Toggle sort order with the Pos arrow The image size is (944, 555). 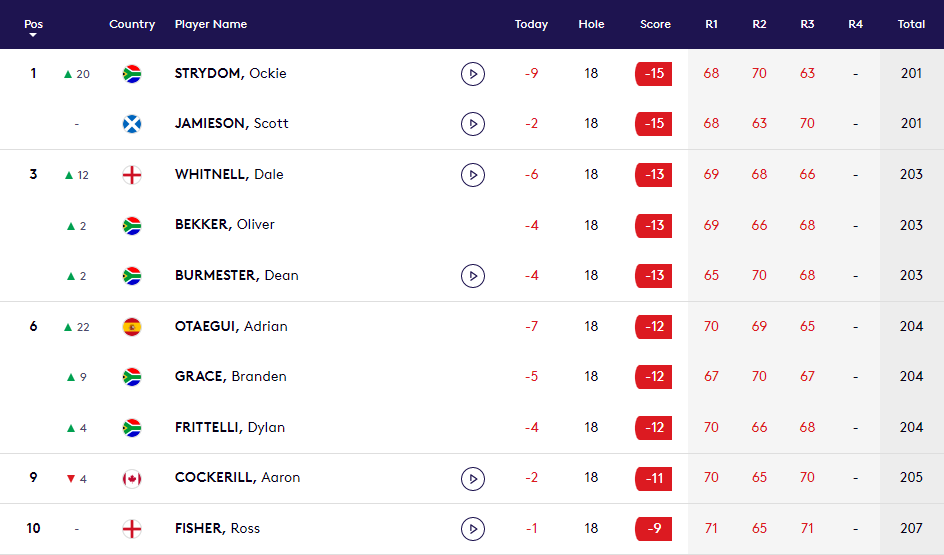(33, 35)
